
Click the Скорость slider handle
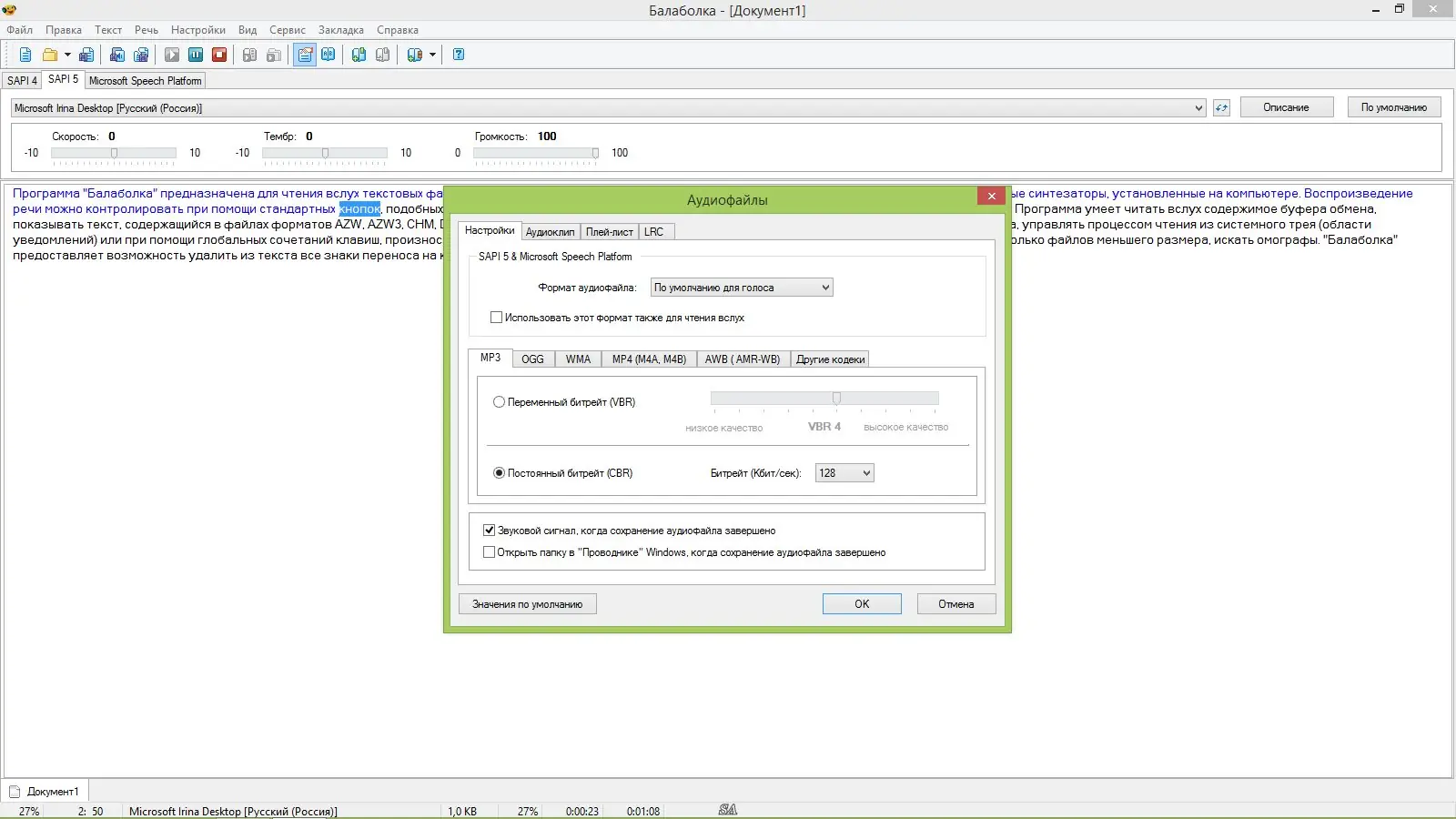point(114,153)
